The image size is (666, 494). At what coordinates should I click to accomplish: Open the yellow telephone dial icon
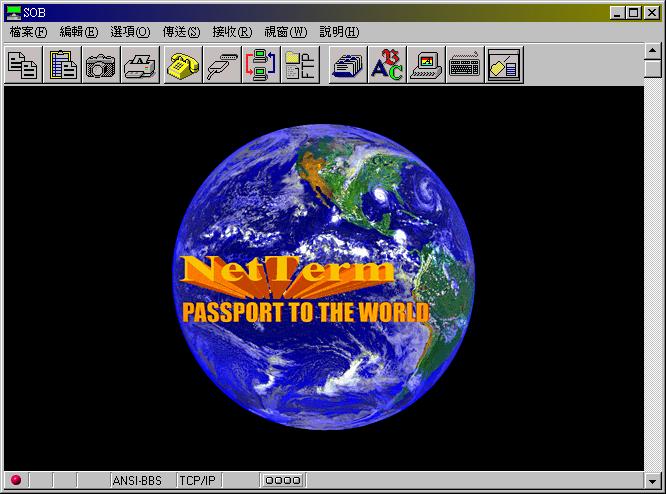coord(183,65)
